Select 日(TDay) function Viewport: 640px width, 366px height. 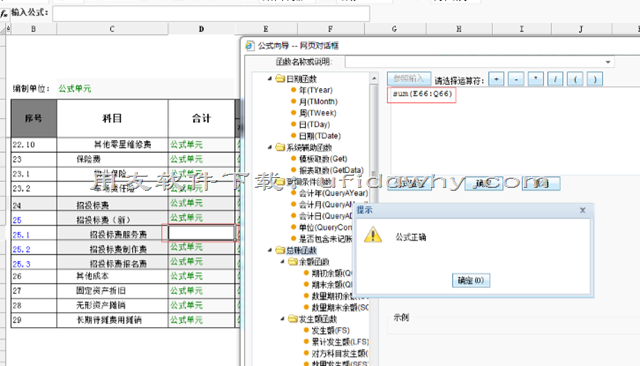(x=314, y=124)
